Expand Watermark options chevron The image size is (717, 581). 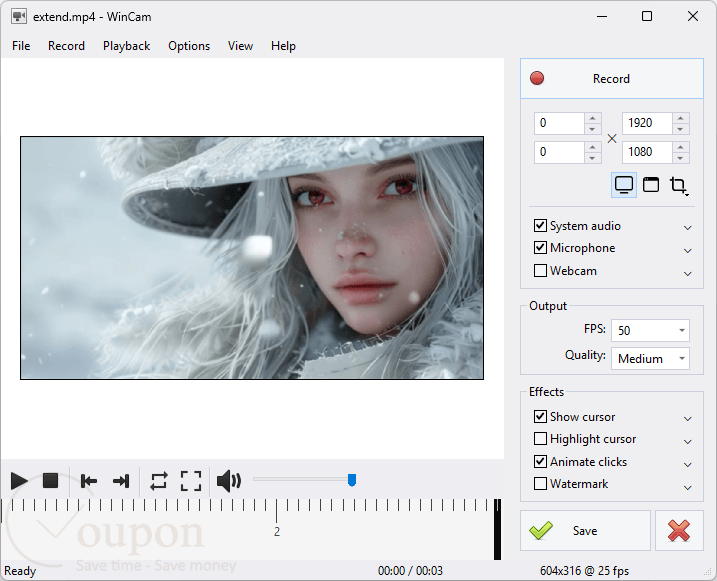(x=687, y=487)
